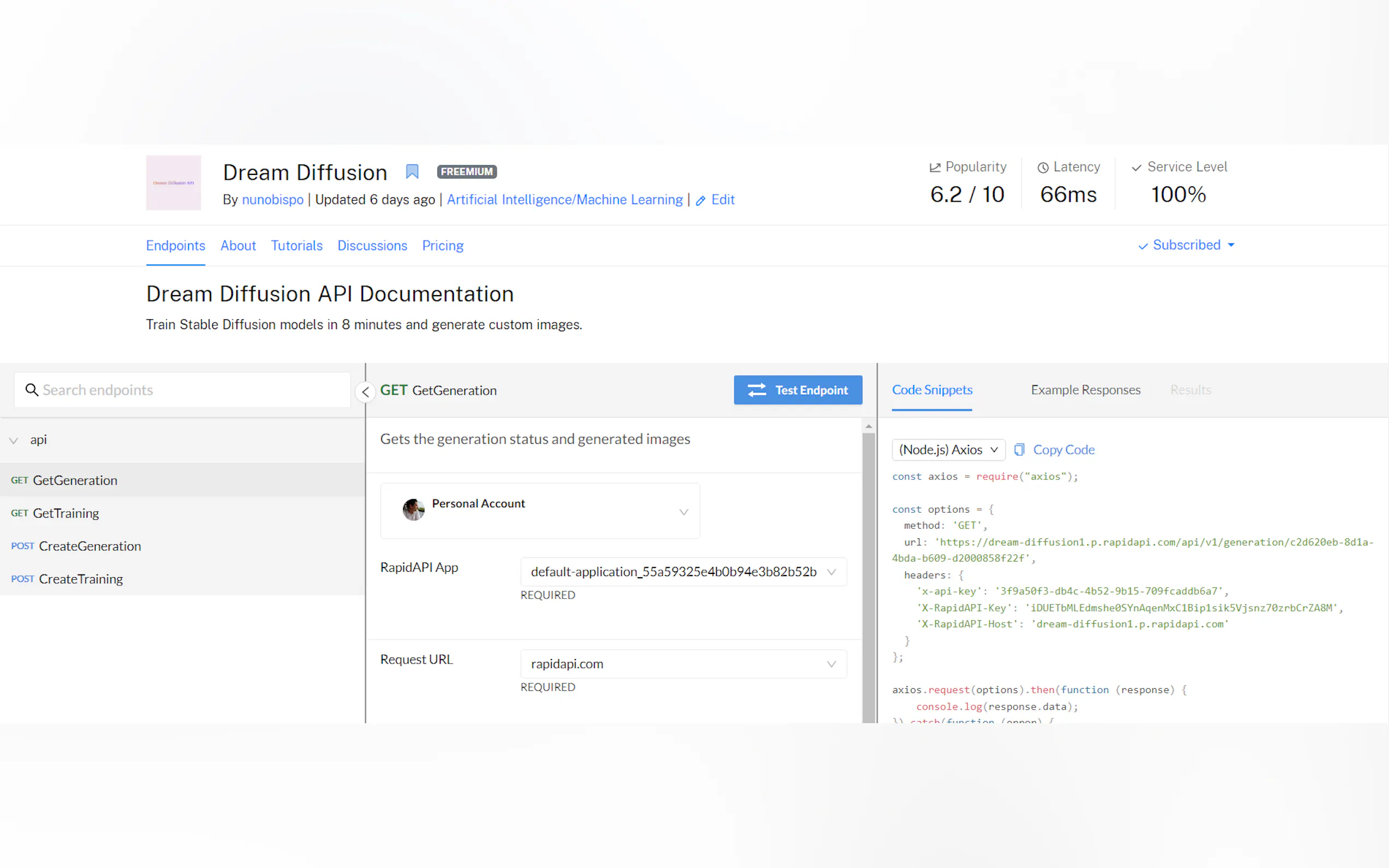Click the pencil Edit icon
This screenshot has height=868, width=1389.
click(x=700, y=201)
